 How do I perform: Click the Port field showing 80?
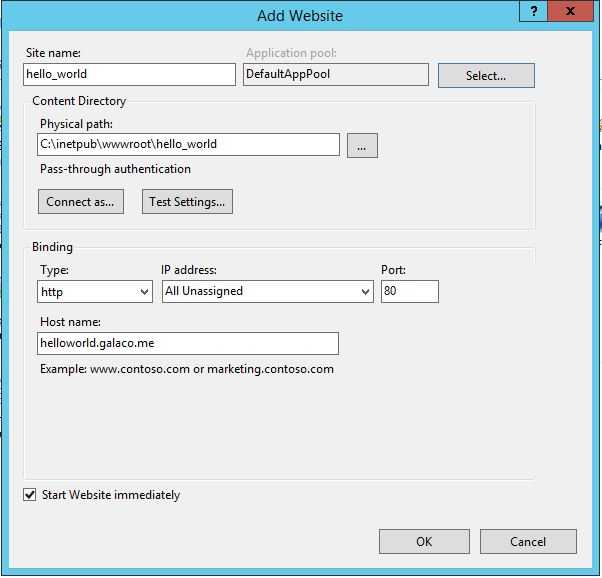pos(410,292)
